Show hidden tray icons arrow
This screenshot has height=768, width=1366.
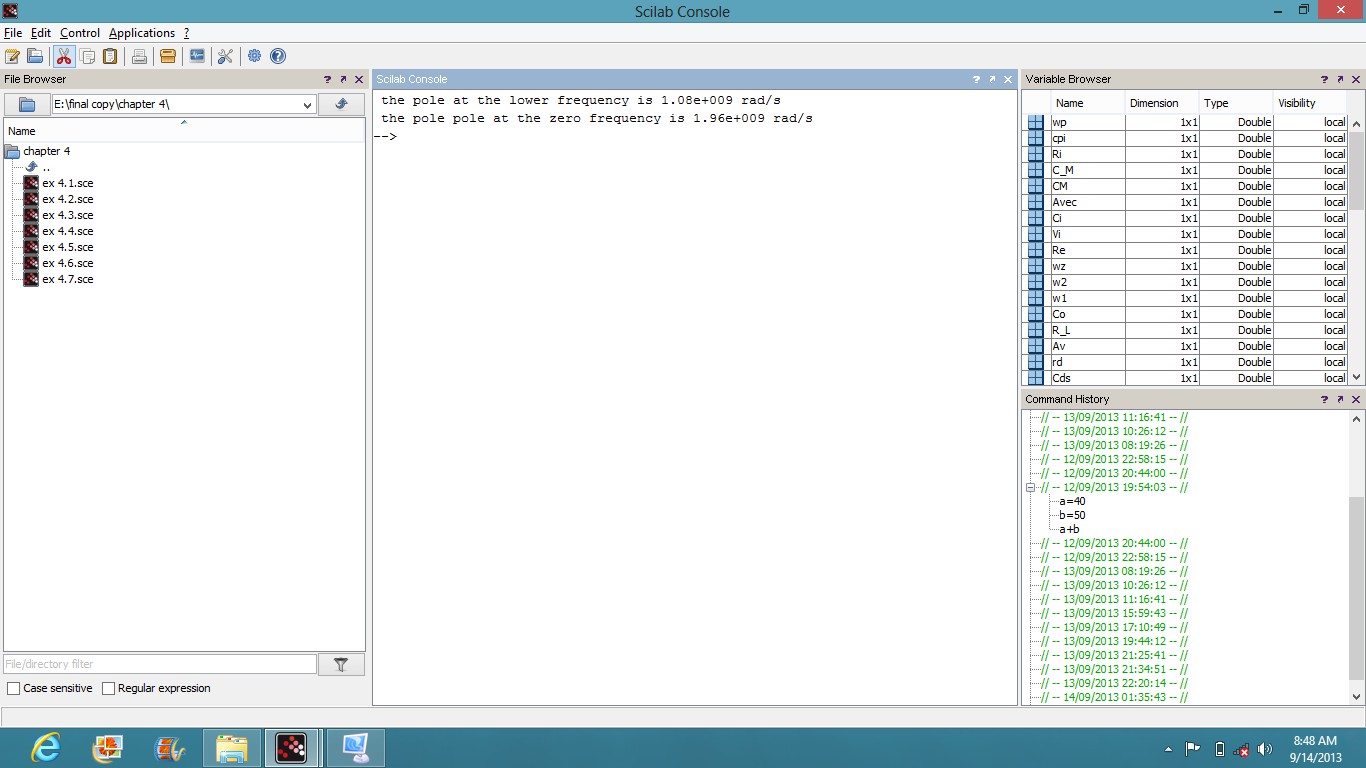1169,748
